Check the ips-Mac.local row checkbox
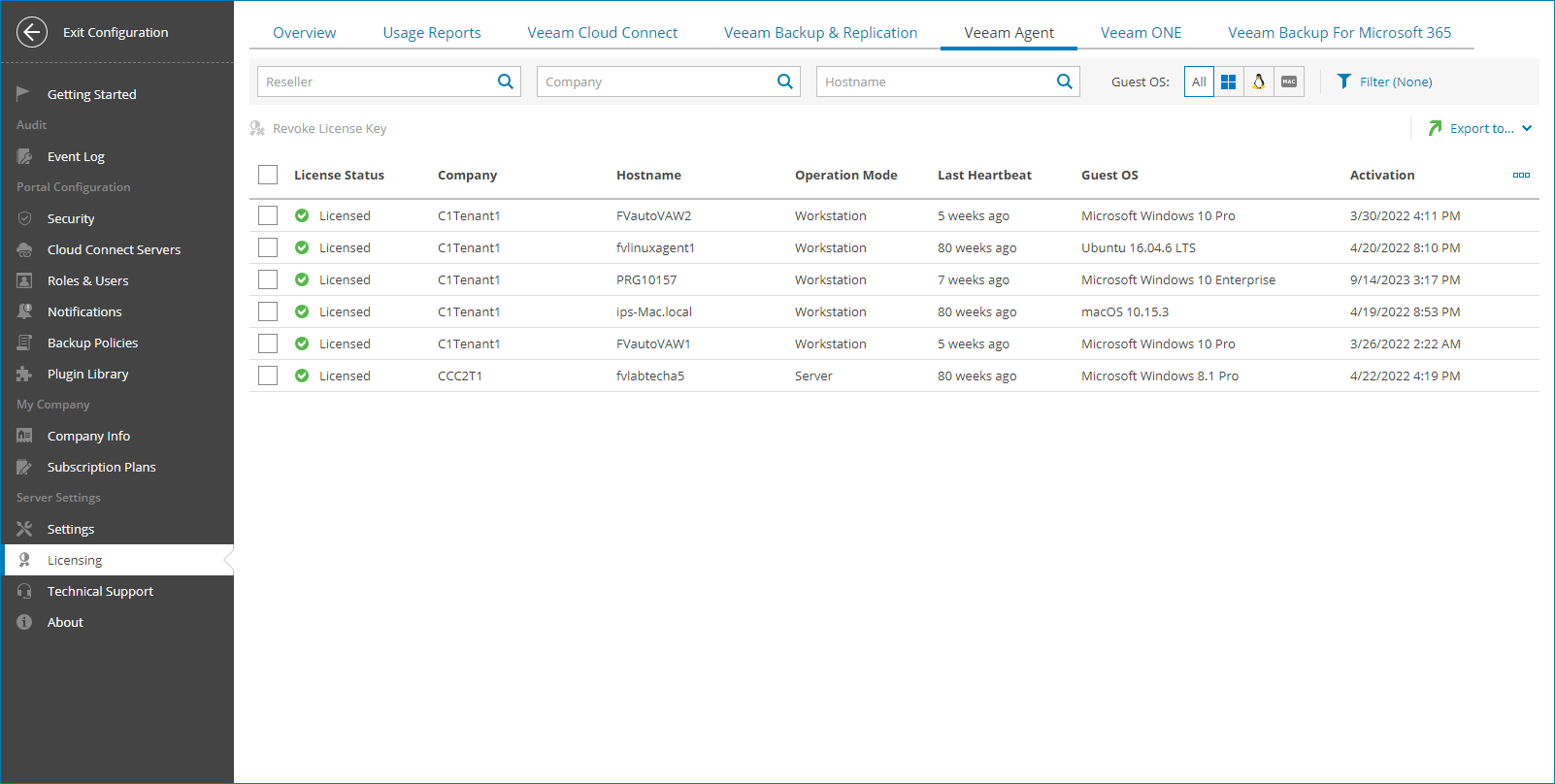The width and height of the screenshot is (1555, 784). click(268, 311)
